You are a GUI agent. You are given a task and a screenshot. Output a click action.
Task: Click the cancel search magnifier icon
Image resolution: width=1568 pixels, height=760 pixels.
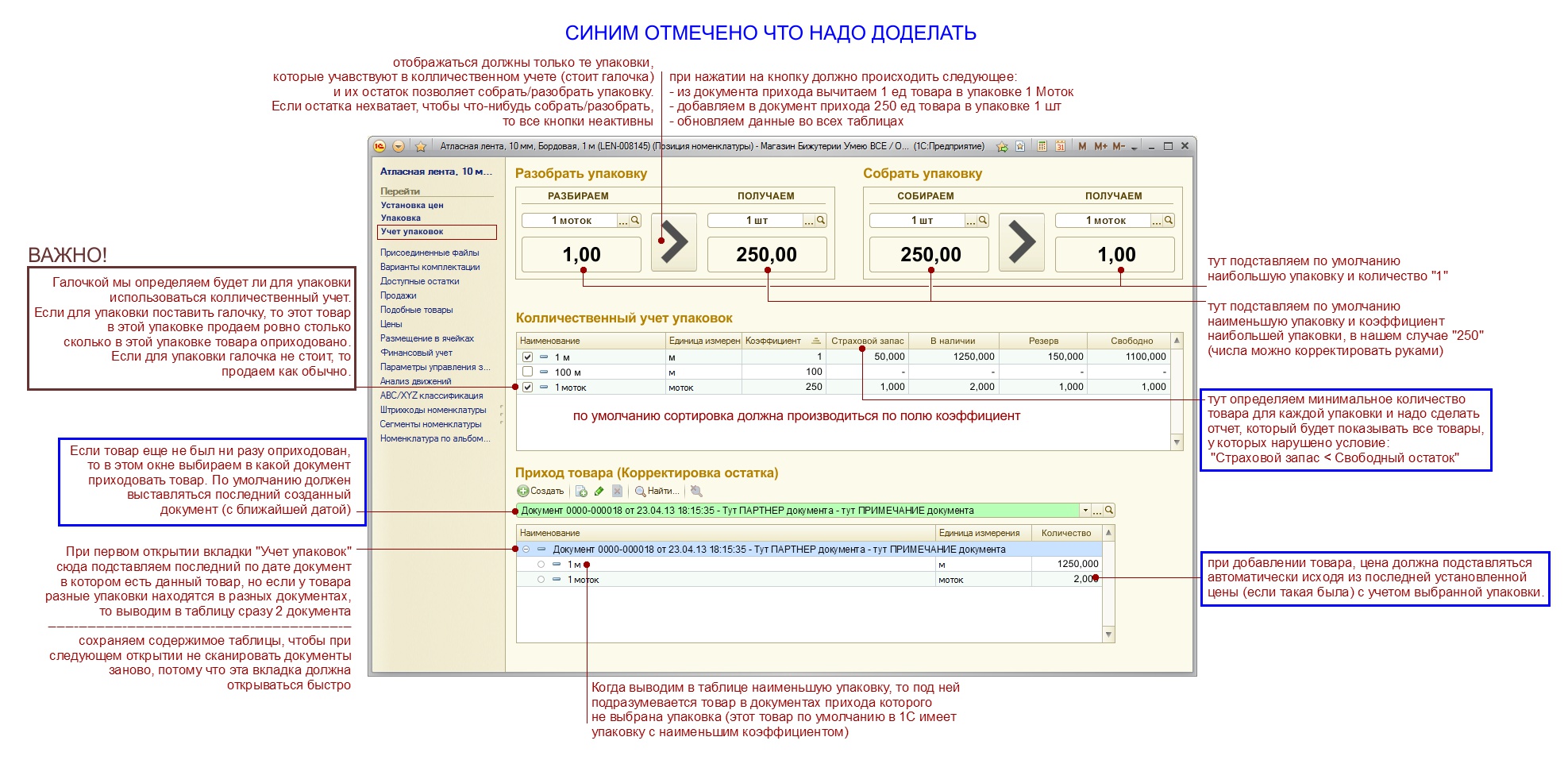pos(696,492)
